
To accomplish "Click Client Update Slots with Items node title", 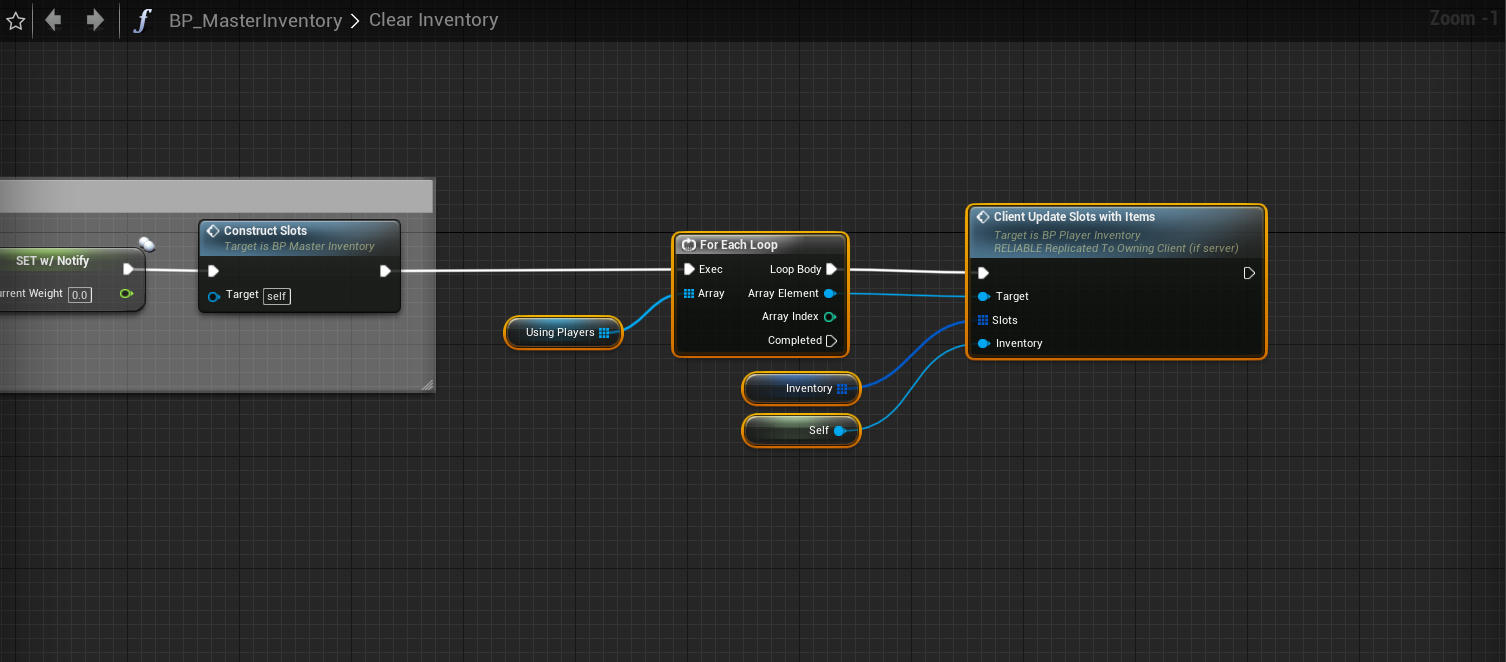I will click(x=1073, y=217).
